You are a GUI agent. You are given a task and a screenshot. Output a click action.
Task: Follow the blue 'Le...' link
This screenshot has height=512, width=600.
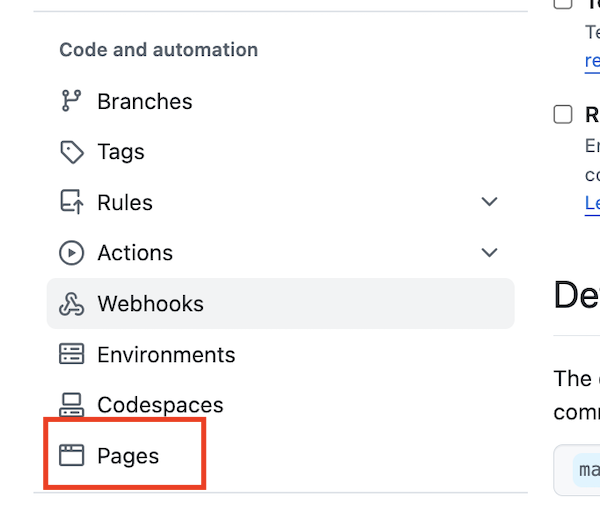click(592, 203)
